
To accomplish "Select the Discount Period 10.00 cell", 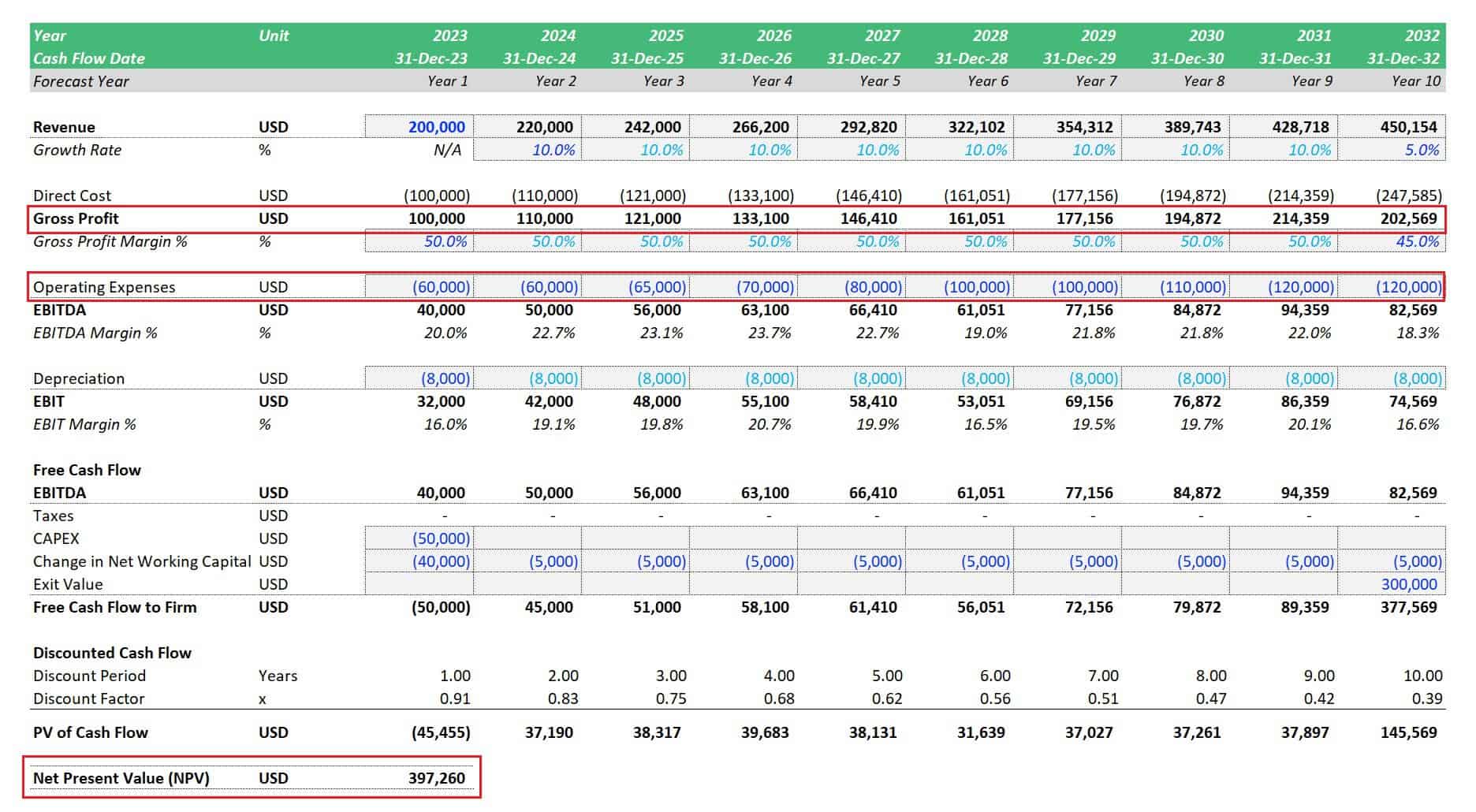I will (x=1422, y=676).
